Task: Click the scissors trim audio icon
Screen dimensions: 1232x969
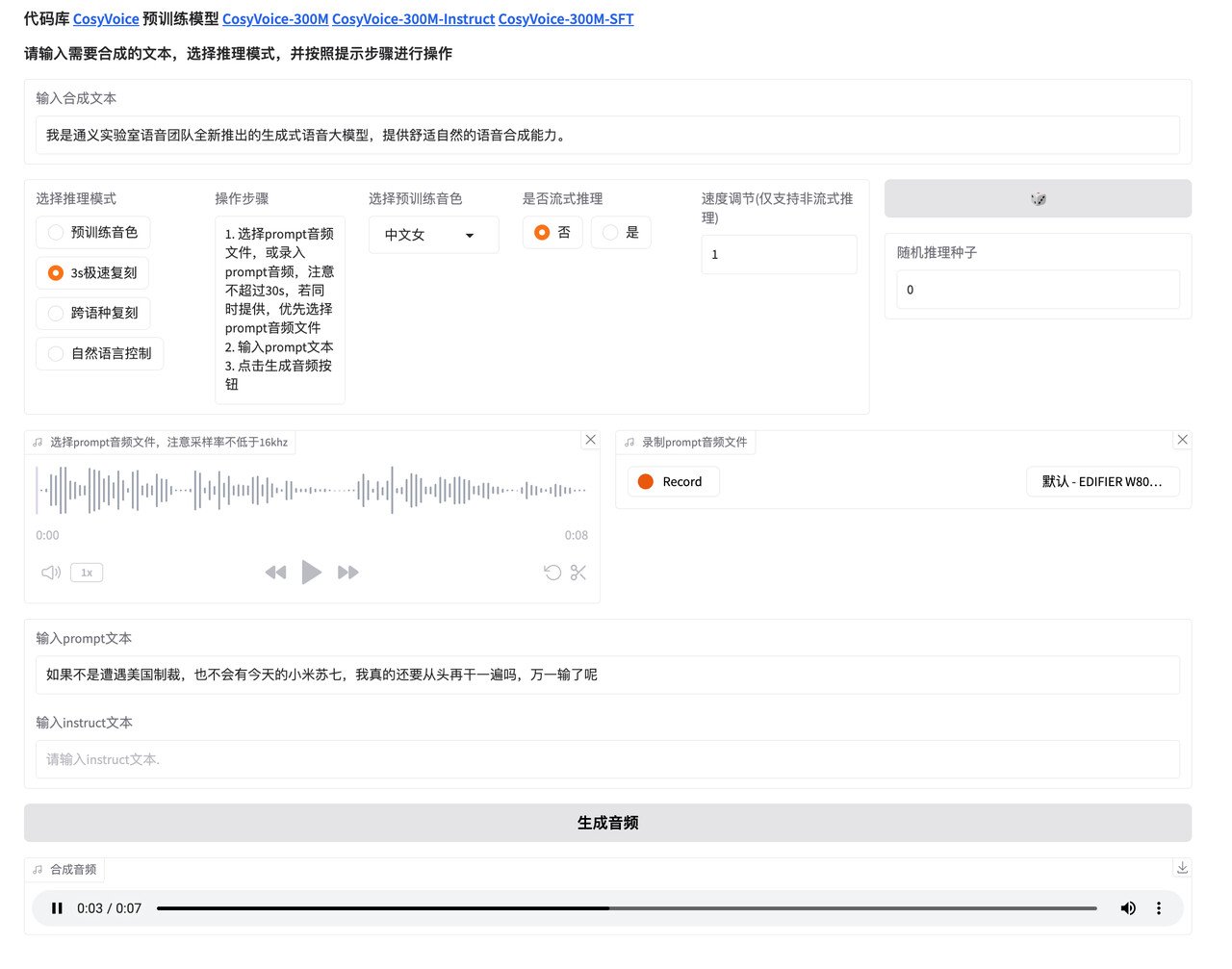Action: [x=577, y=573]
